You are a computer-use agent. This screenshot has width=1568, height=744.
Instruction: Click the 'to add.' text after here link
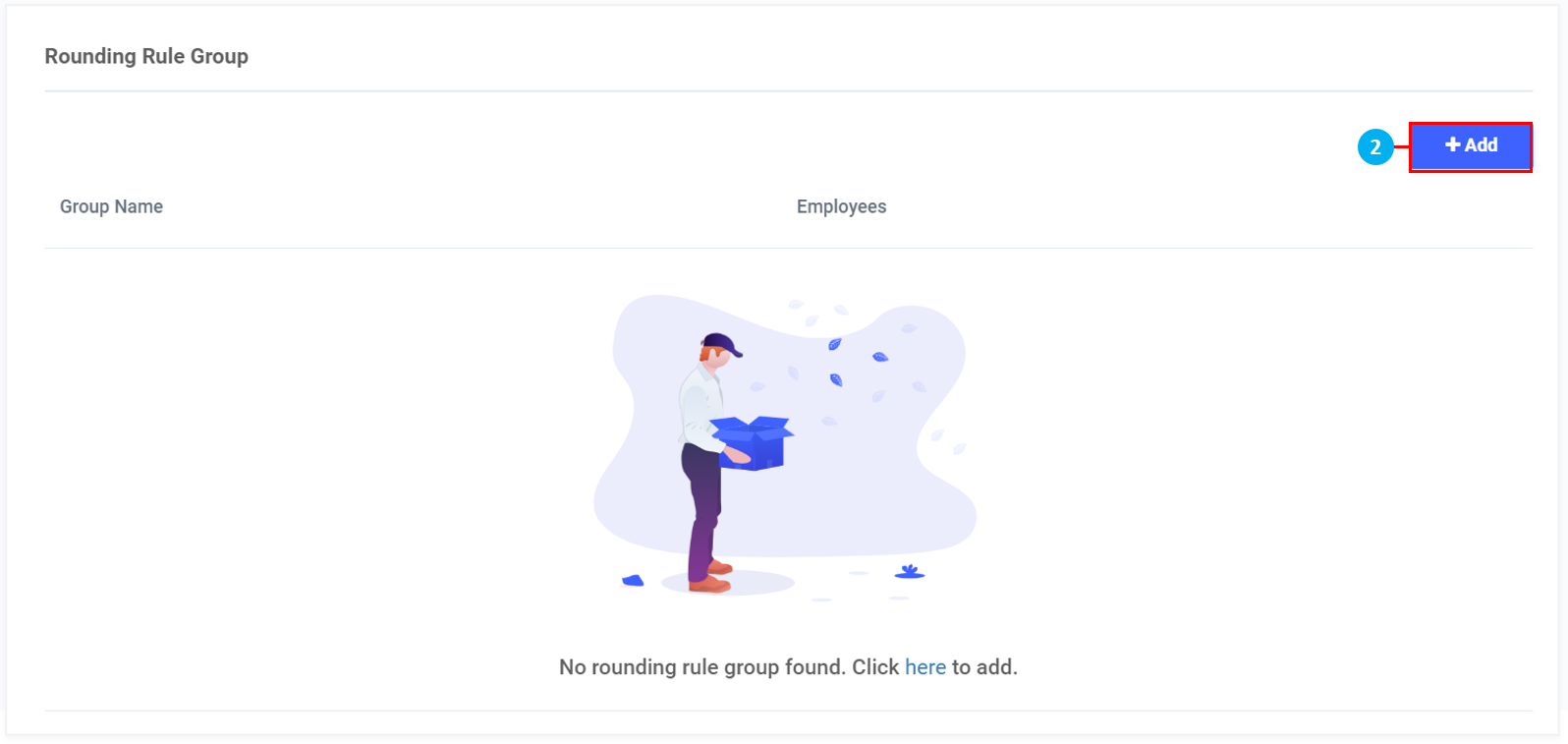pyautogui.click(x=984, y=667)
